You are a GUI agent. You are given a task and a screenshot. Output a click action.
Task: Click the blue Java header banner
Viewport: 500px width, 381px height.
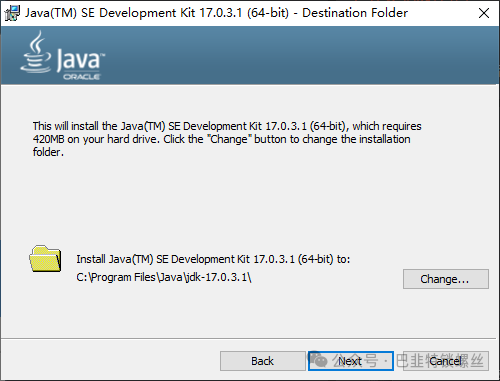coord(250,55)
